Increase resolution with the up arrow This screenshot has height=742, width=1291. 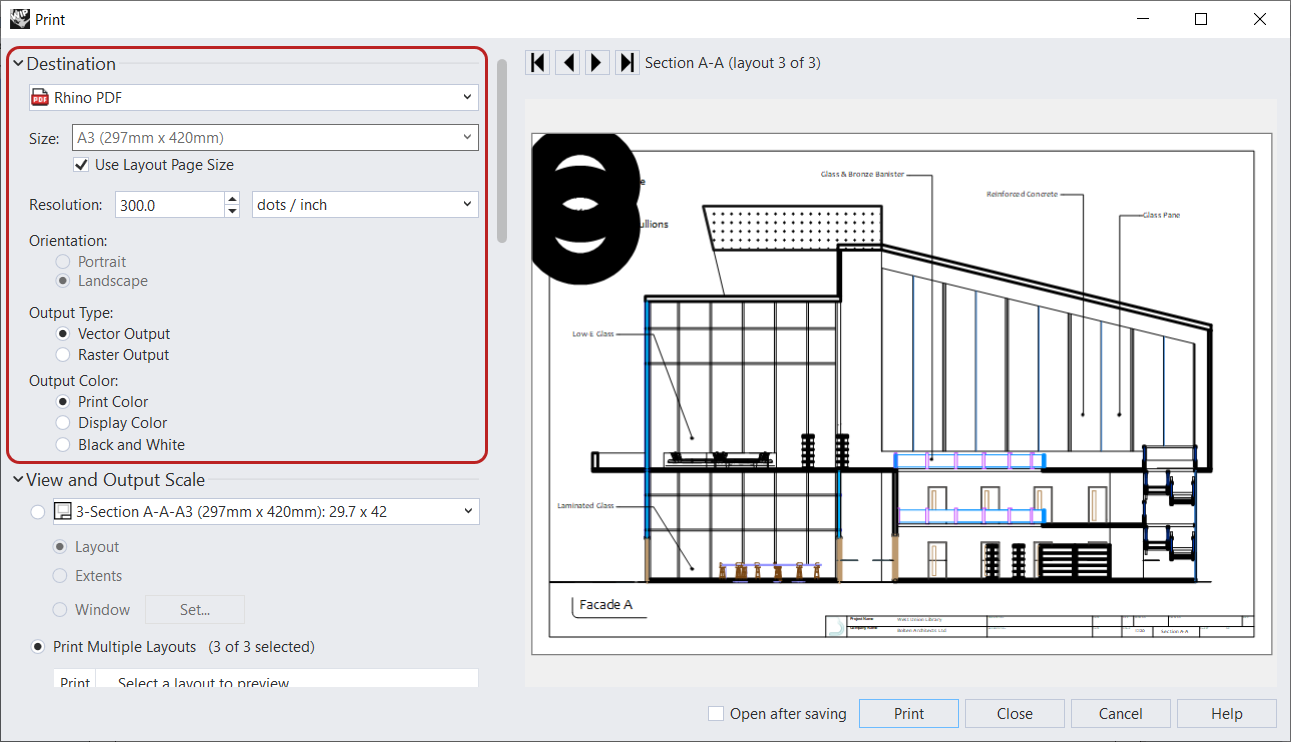pos(233,199)
